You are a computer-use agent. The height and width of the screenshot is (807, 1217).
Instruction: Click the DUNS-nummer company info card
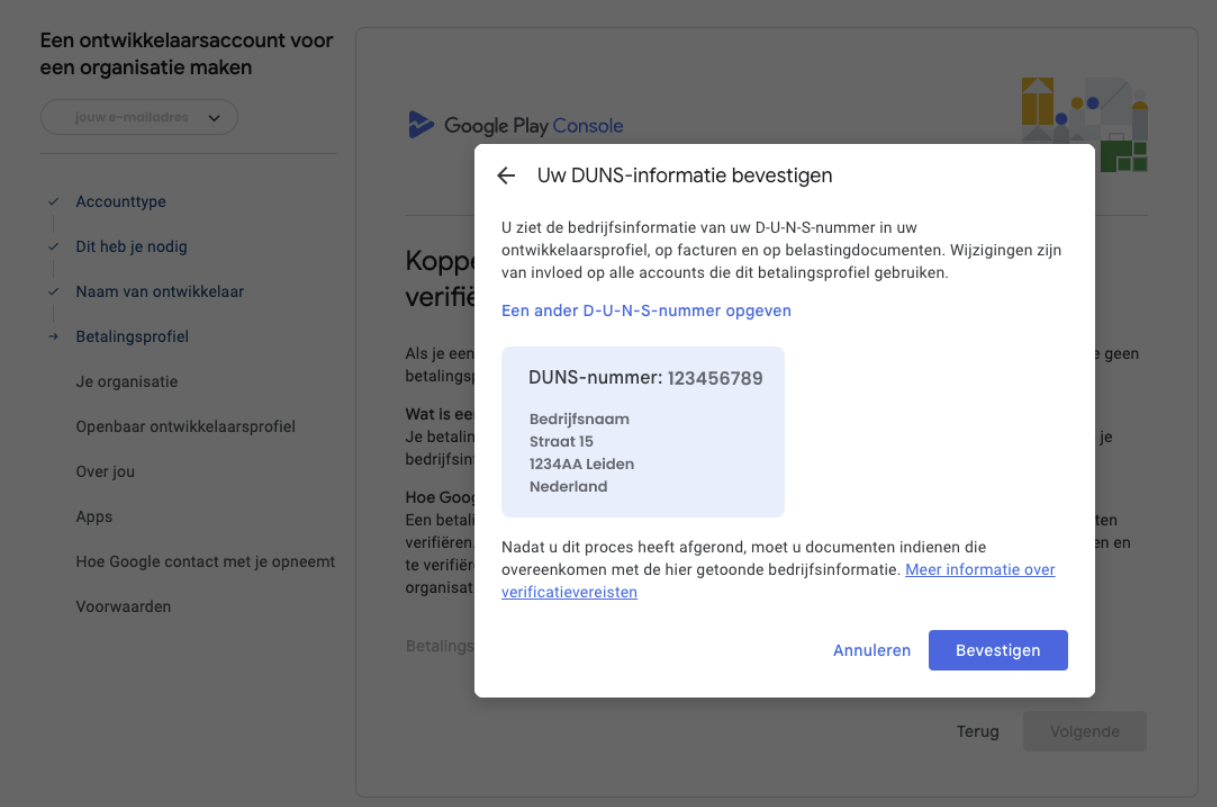pos(642,432)
